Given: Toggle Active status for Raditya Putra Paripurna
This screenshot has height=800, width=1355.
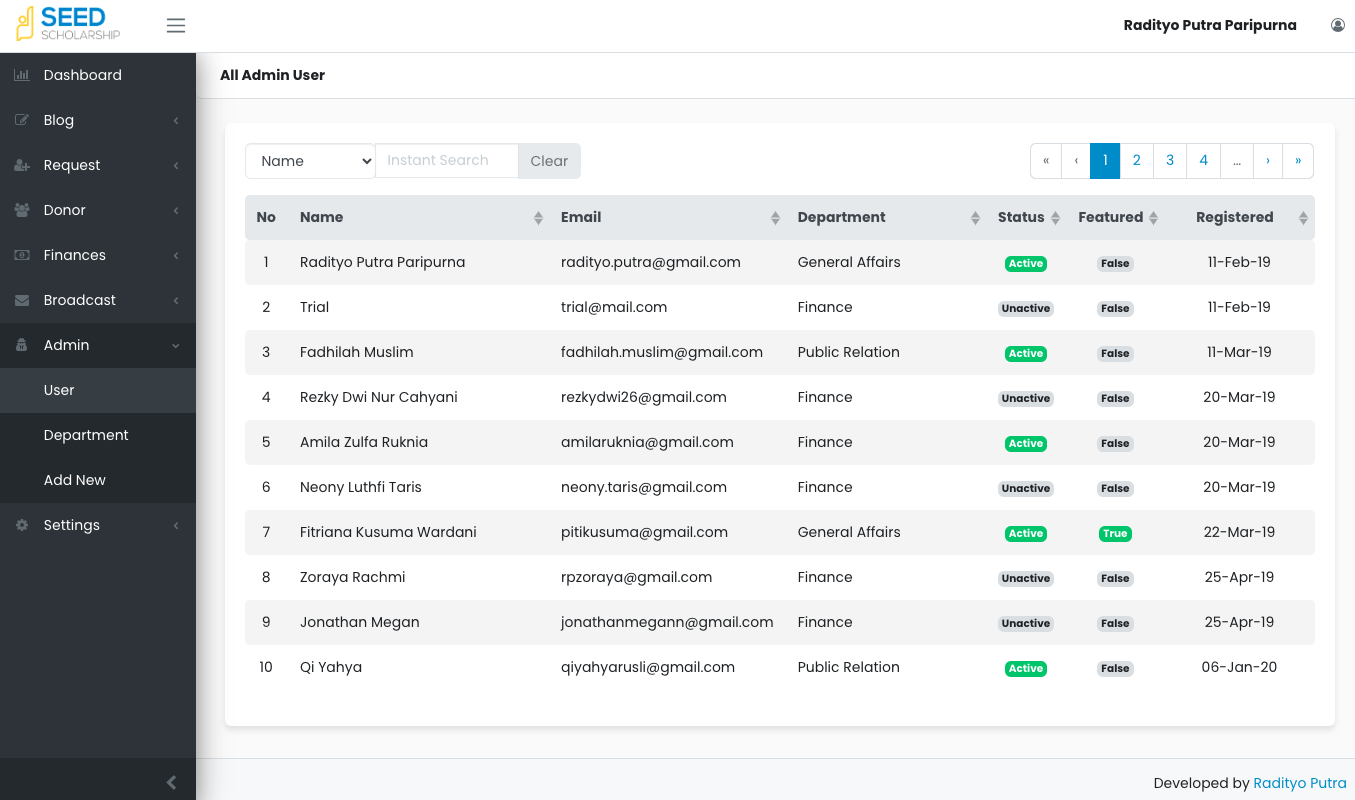Looking at the screenshot, I should tap(1026, 264).
